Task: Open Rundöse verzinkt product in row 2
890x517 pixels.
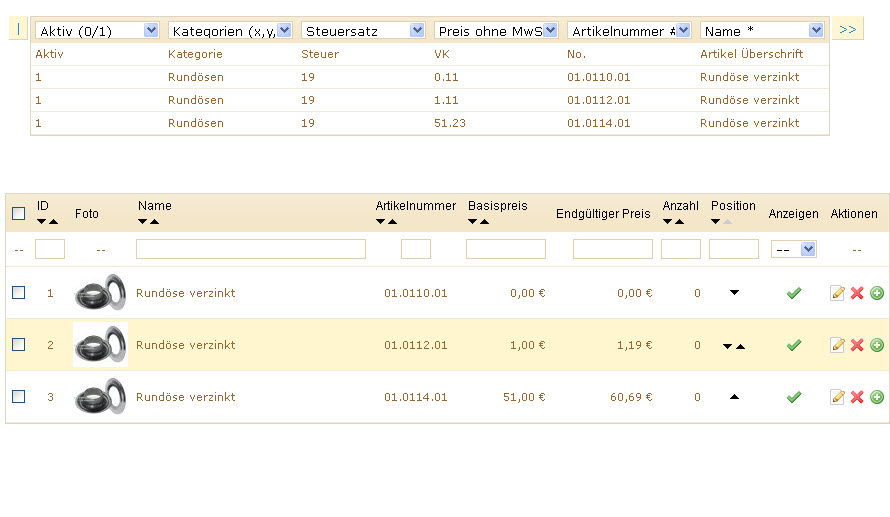Action: coord(186,345)
